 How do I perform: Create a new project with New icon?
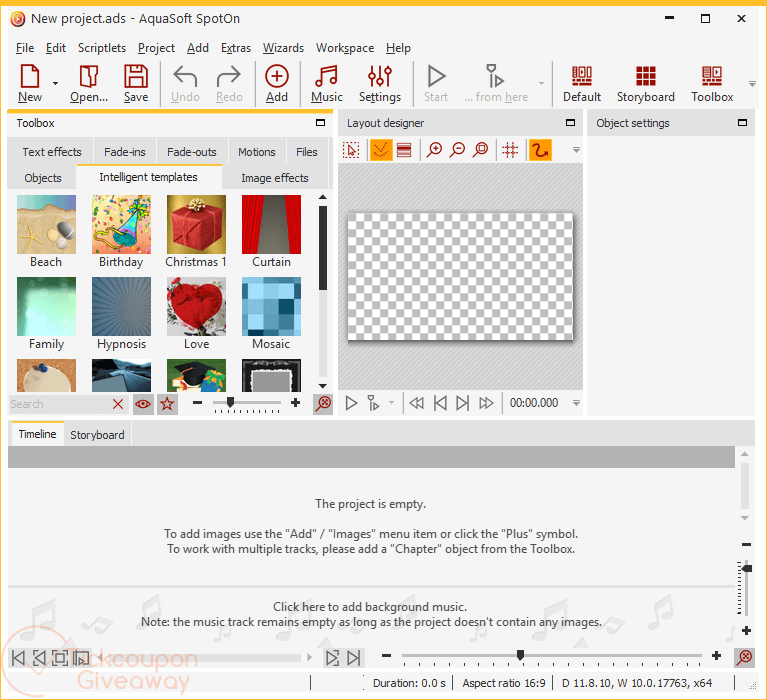click(30, 83)
